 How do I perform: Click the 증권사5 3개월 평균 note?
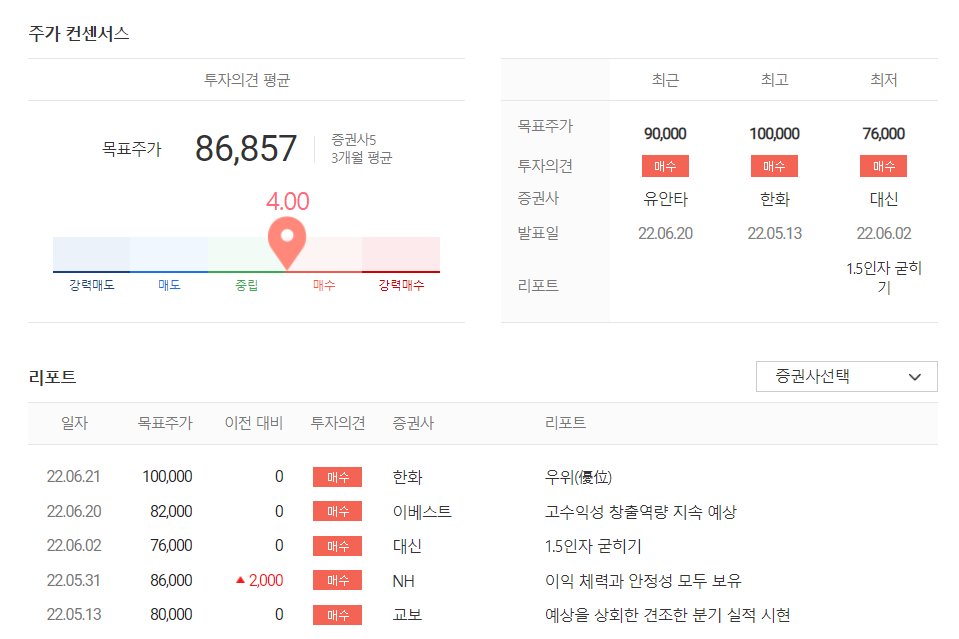coord(361,149)
